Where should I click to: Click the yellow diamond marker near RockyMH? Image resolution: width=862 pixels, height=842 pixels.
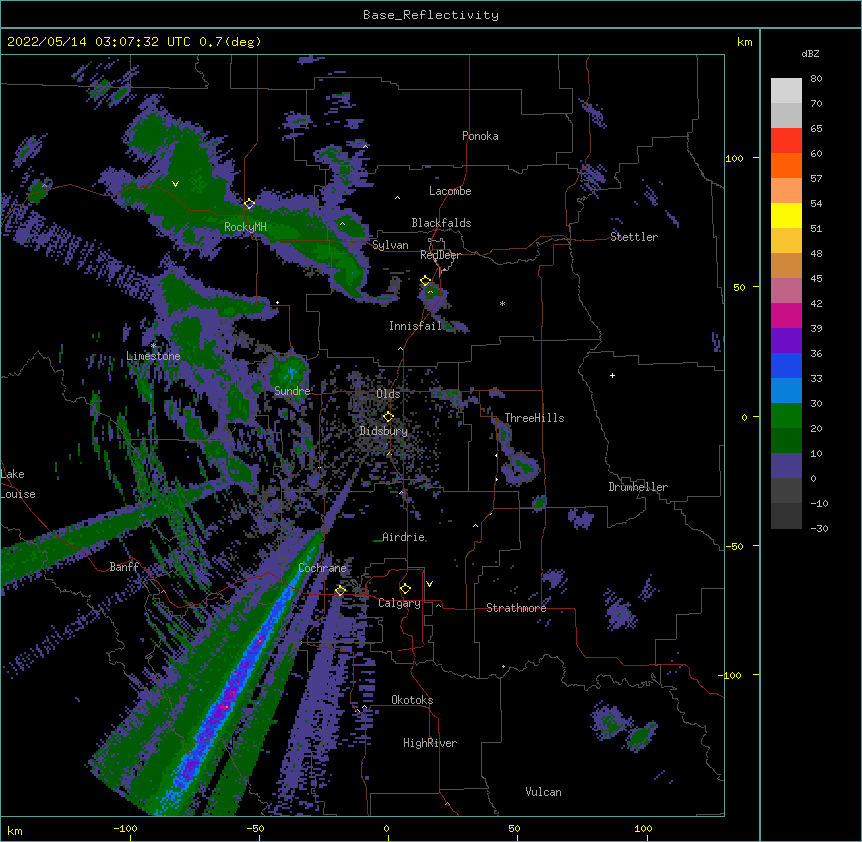250,204
